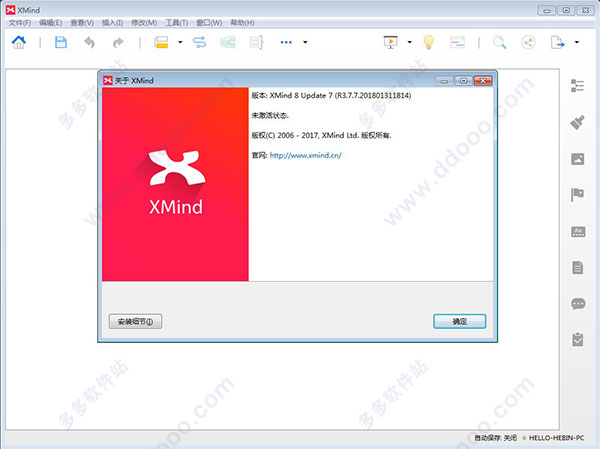Click the XMind logo image in the dialog
600x449 pixels.
click(x=175, y=184)
